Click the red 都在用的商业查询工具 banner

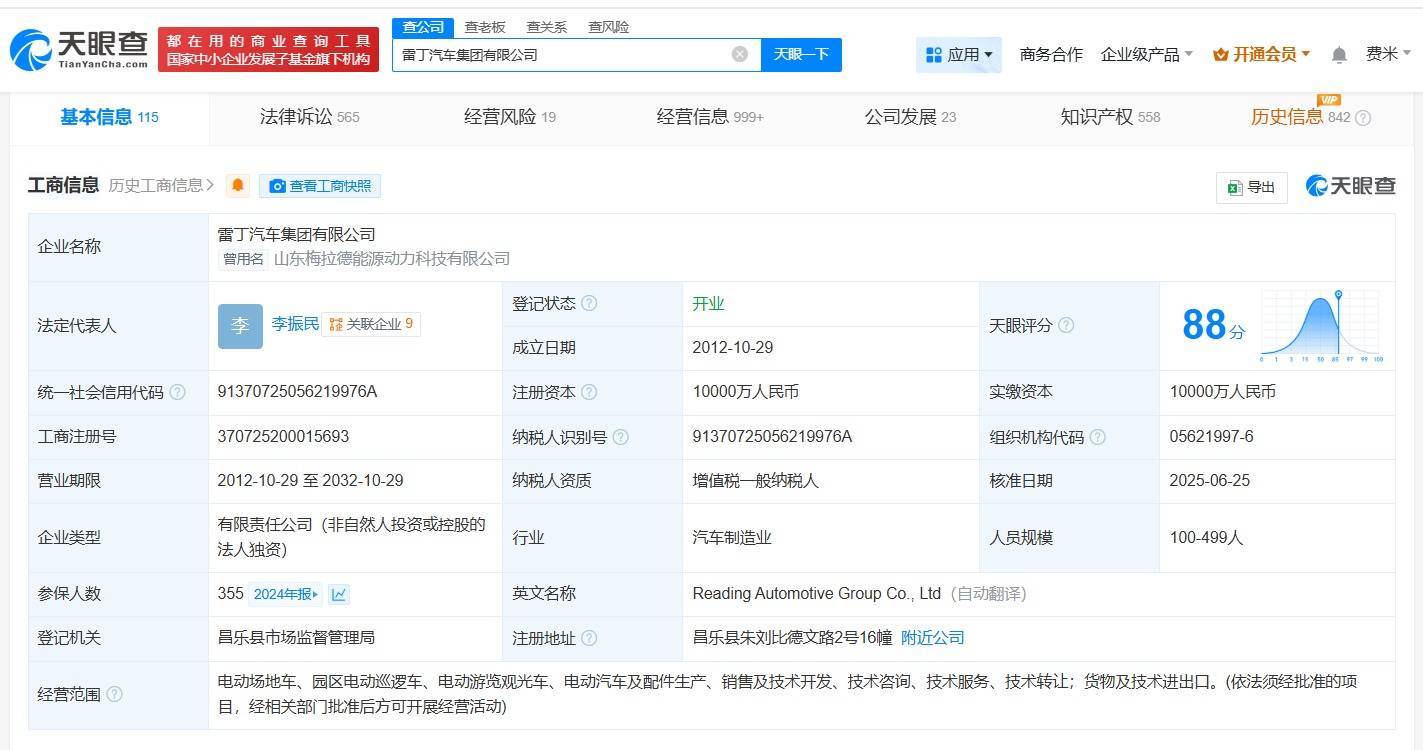(x=269, y=49)
